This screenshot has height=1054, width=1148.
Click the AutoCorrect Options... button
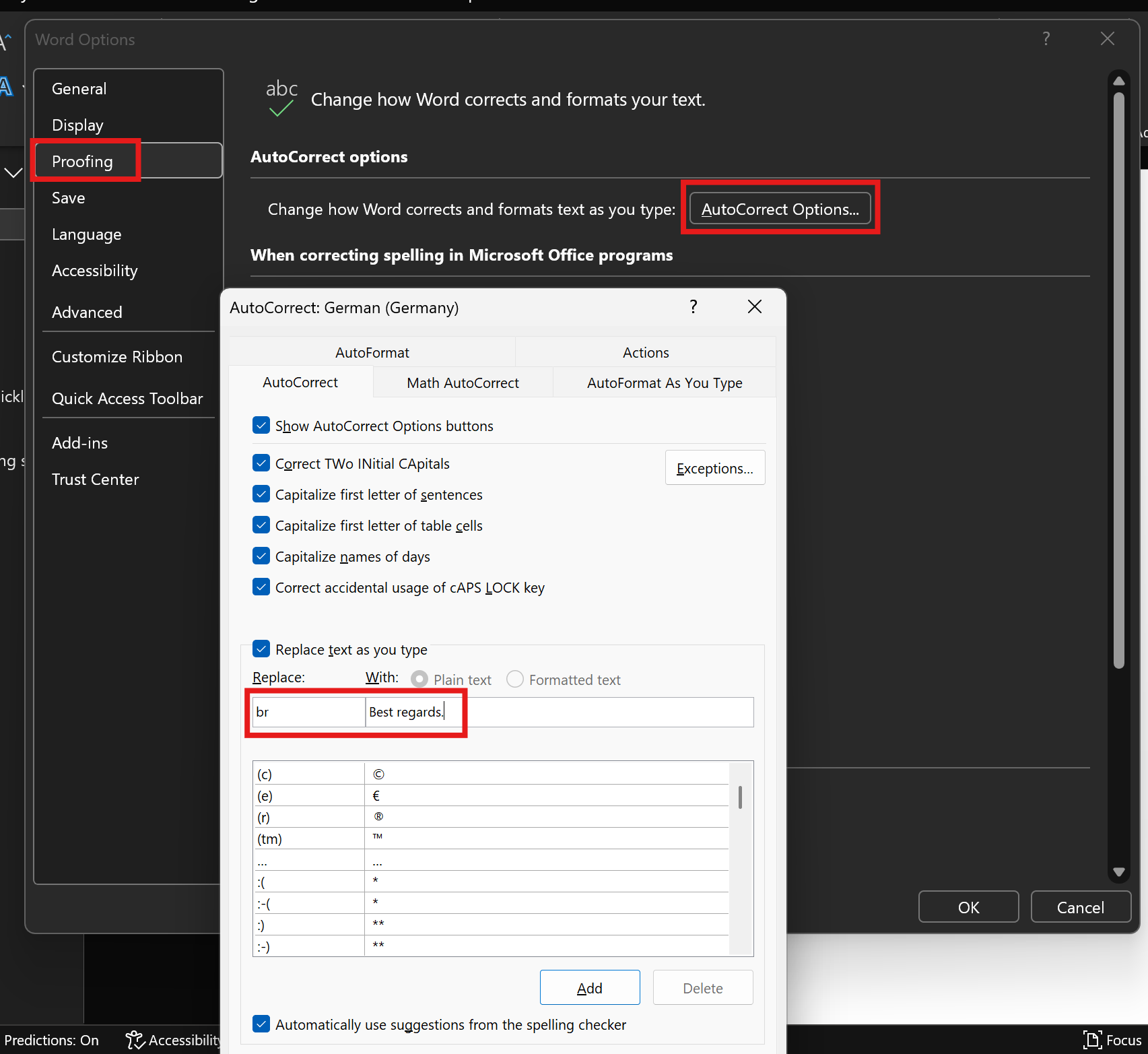point(780,209)
